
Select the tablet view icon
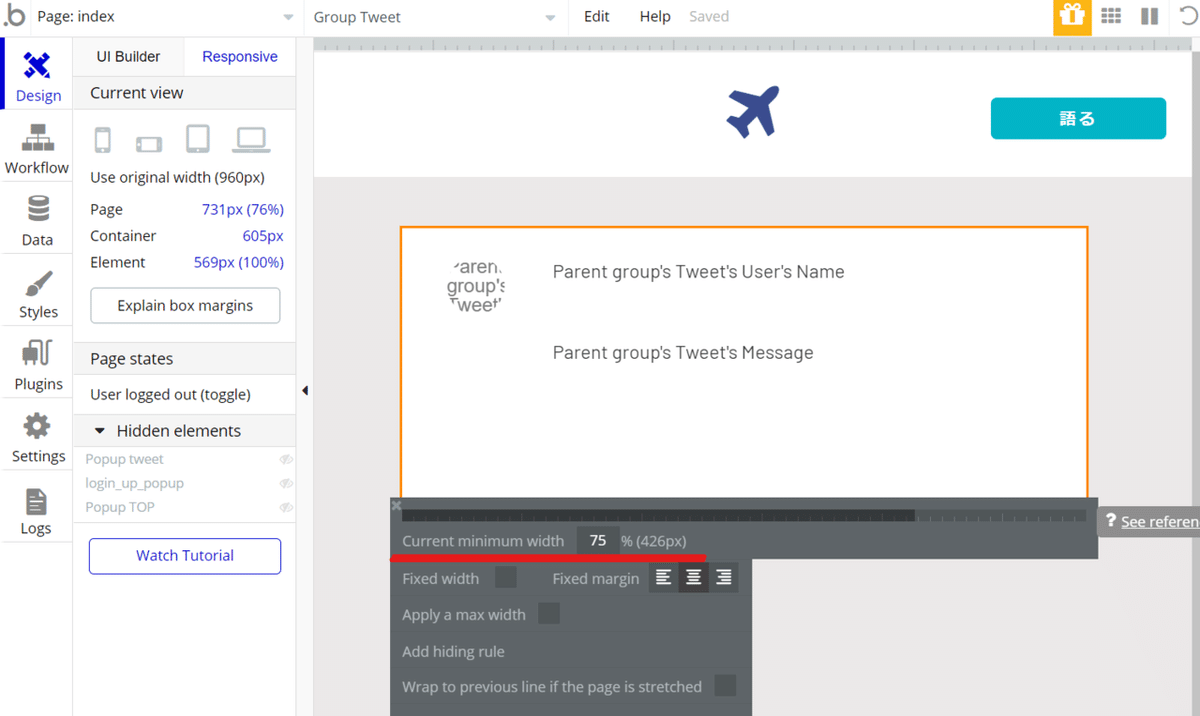197,139
